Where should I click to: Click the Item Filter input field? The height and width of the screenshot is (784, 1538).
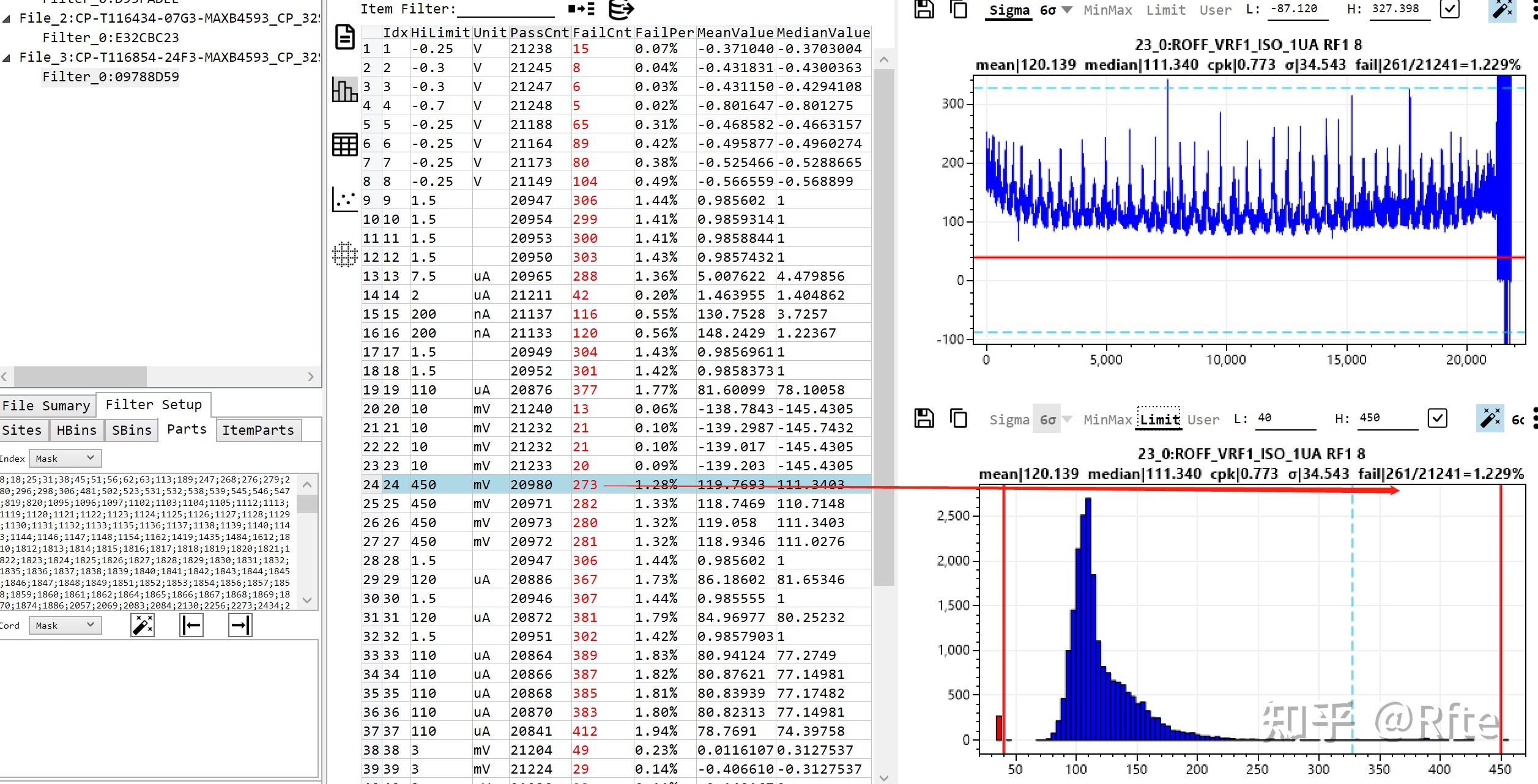pos(506,10)
